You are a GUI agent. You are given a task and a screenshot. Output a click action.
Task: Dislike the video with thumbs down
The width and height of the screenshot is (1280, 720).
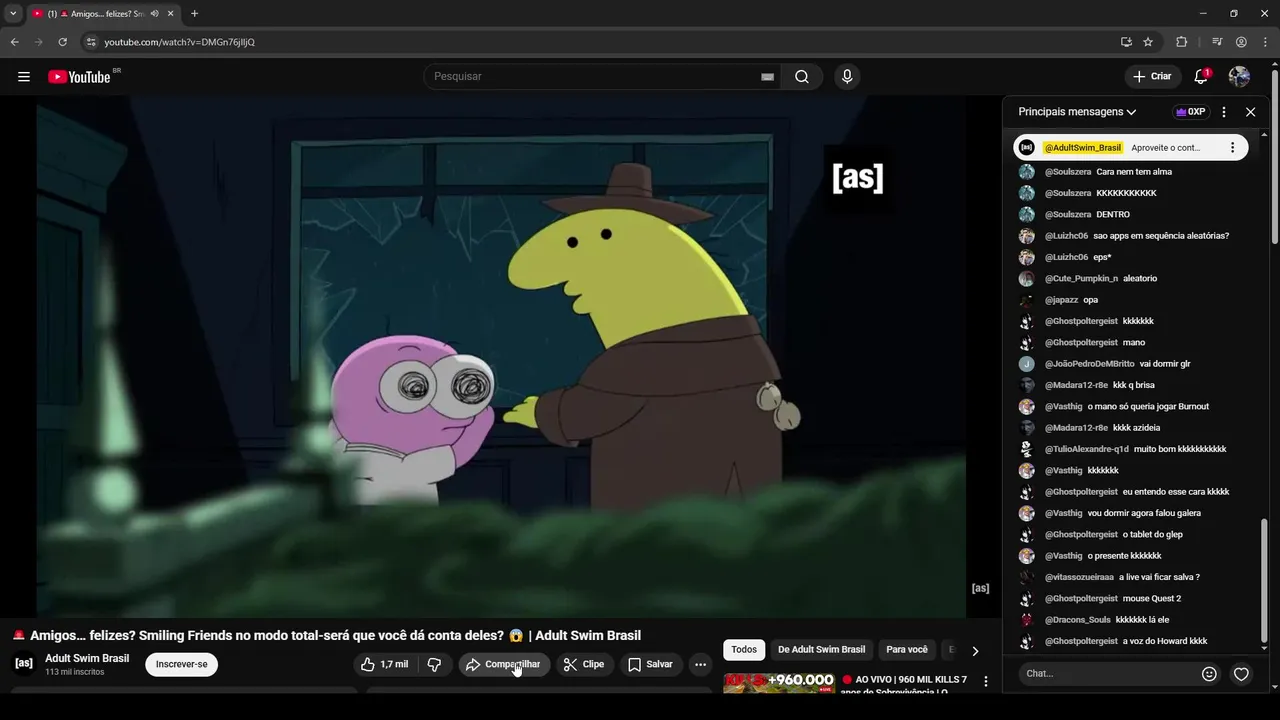coord(434,664)
